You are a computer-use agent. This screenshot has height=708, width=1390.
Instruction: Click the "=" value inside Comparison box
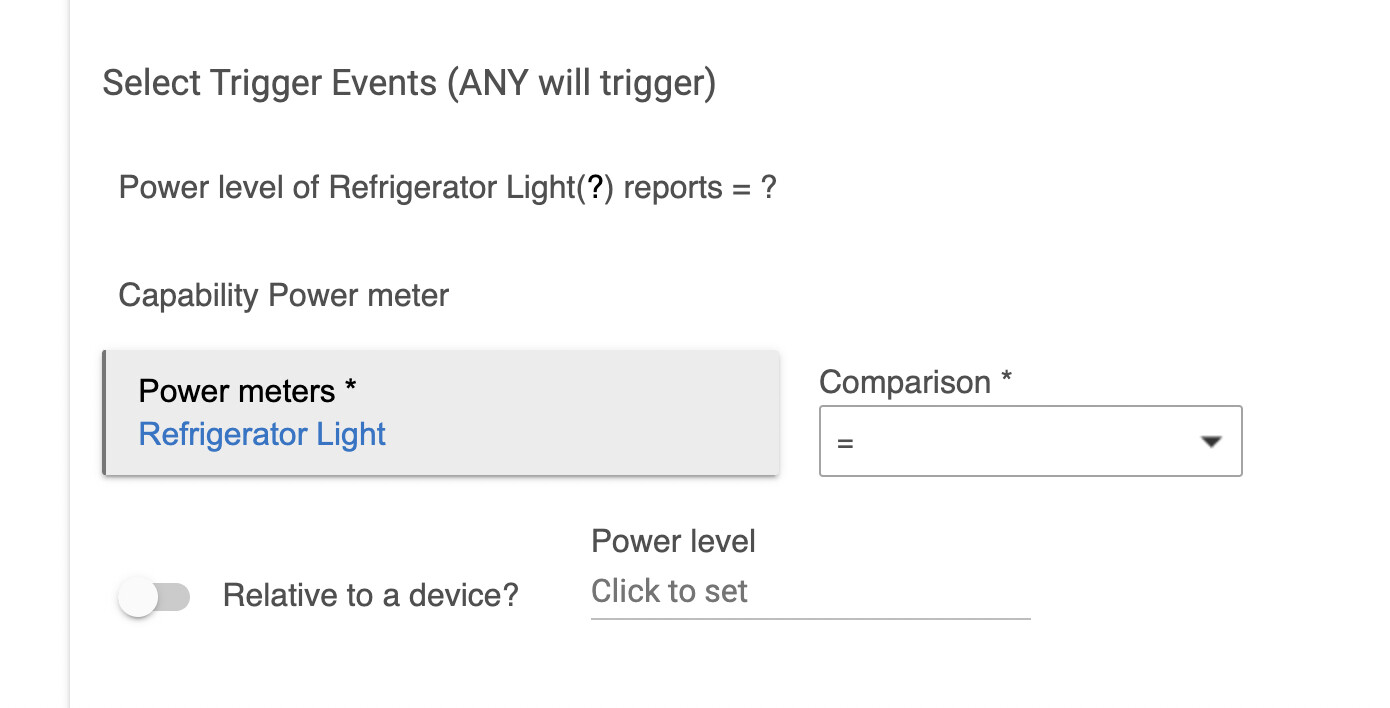(x=846, y=443)
